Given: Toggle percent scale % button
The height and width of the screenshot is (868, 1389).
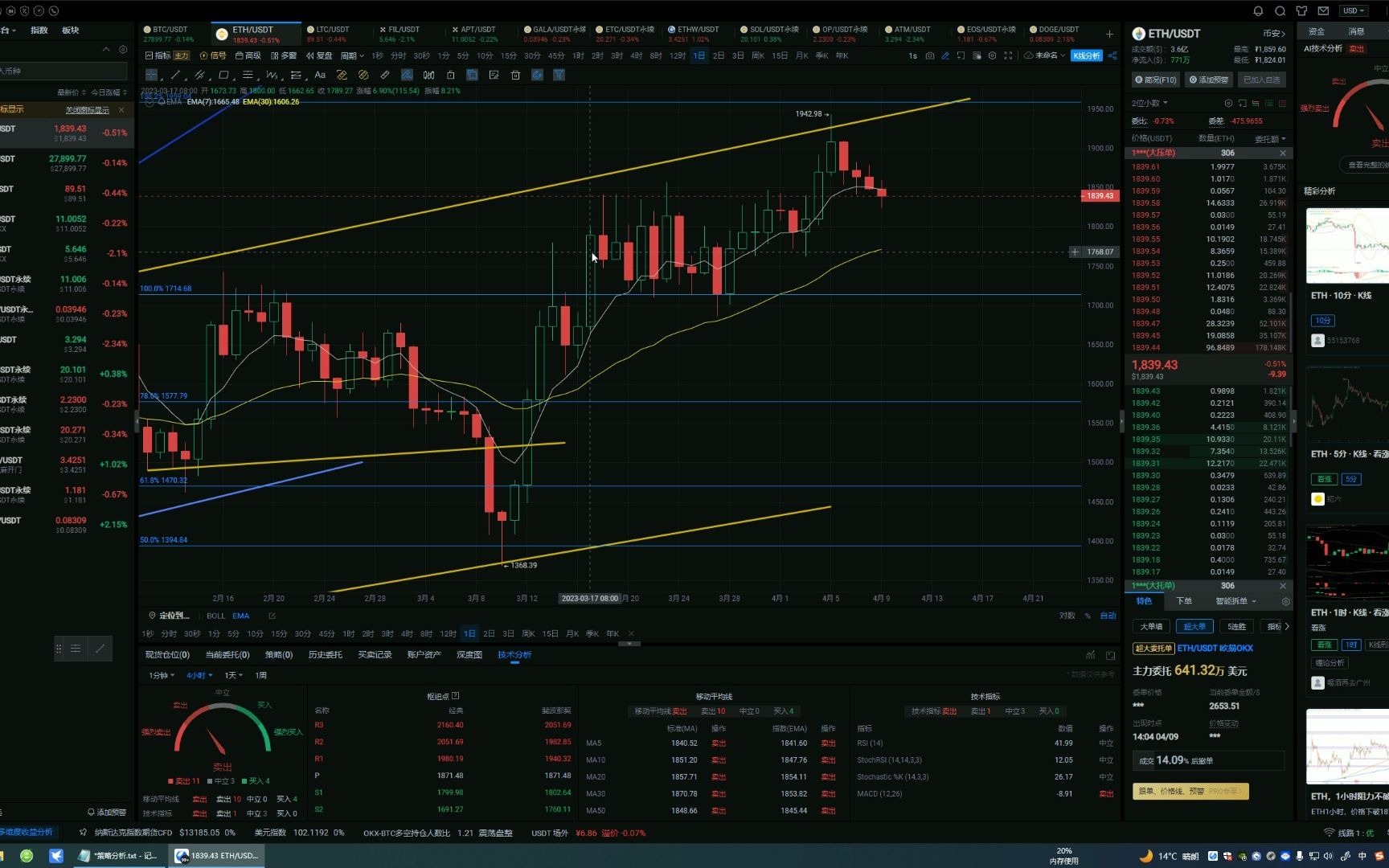Looking at the screenshot, I should tap(1088, 616).
